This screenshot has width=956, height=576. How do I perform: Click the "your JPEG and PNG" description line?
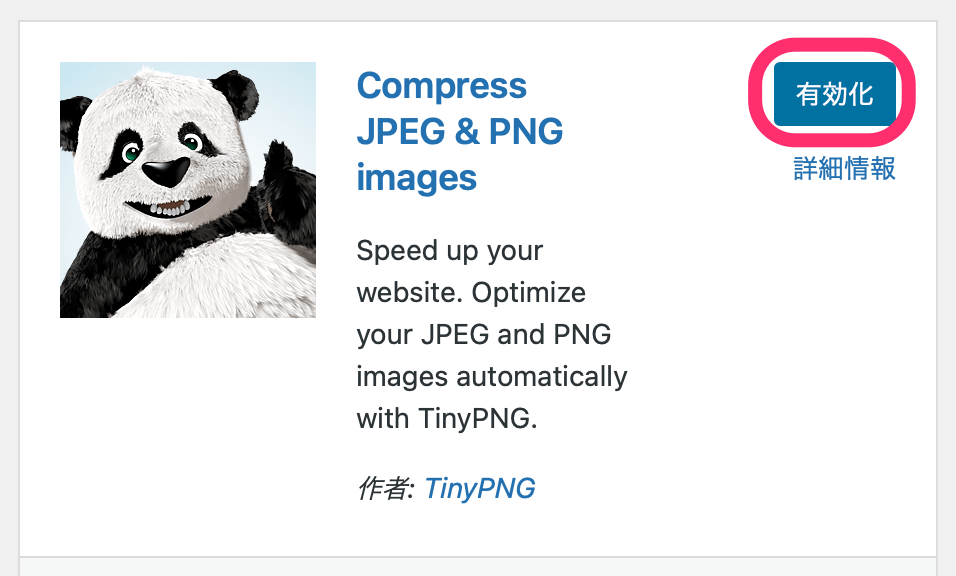coord(483,334)
